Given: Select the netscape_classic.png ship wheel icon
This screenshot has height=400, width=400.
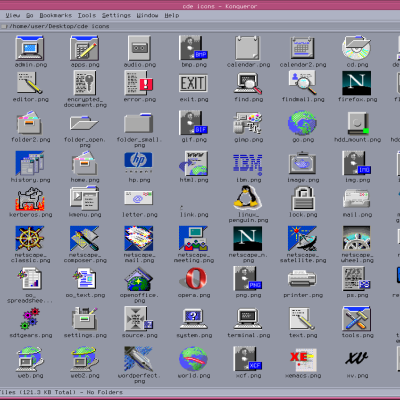Looking at the screenshot, I should (x=30, y=238).
